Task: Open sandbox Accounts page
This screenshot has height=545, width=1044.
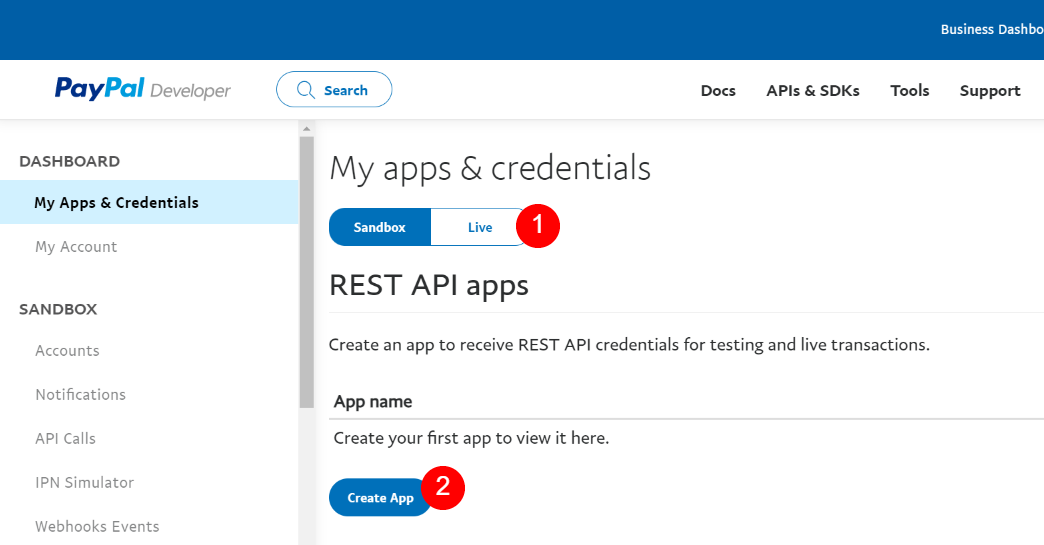Action: coord(67,351)
